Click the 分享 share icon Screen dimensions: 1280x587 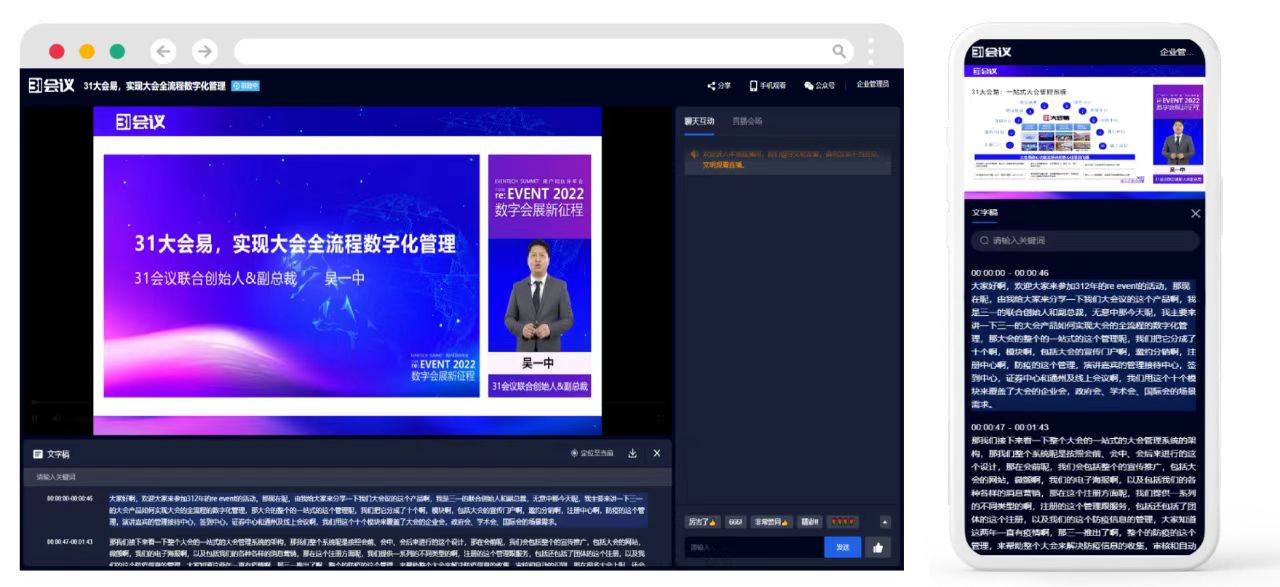(712, 84)
